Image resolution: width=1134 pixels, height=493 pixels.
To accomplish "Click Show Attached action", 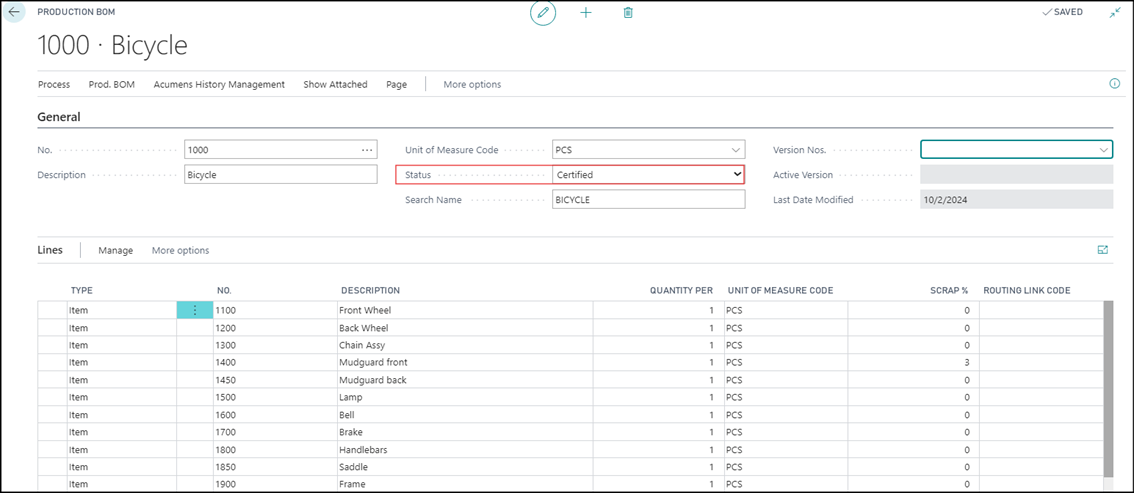I will point(335,85).
